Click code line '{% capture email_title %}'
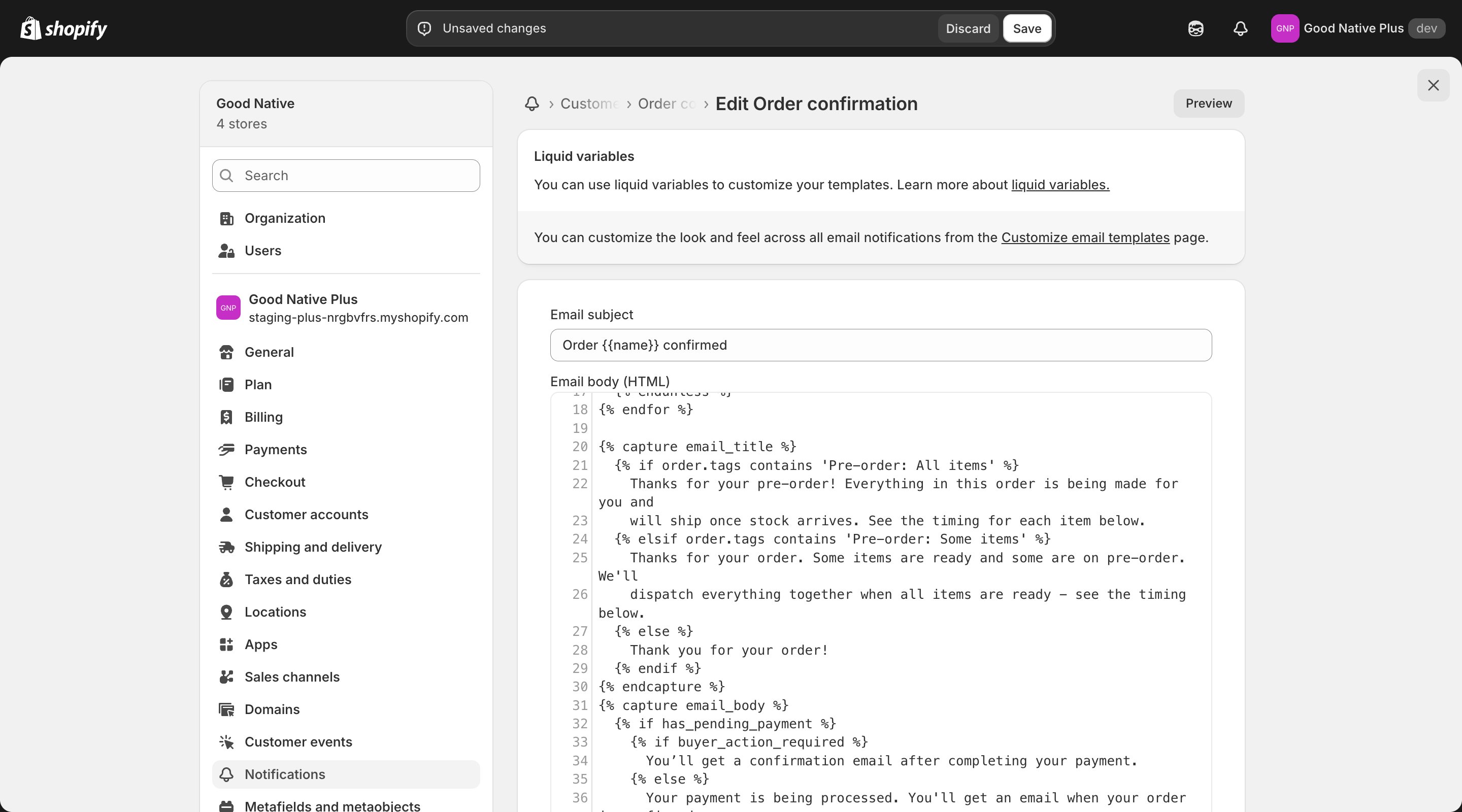This screenshot has width=1462, height=812. click(697, 447)
